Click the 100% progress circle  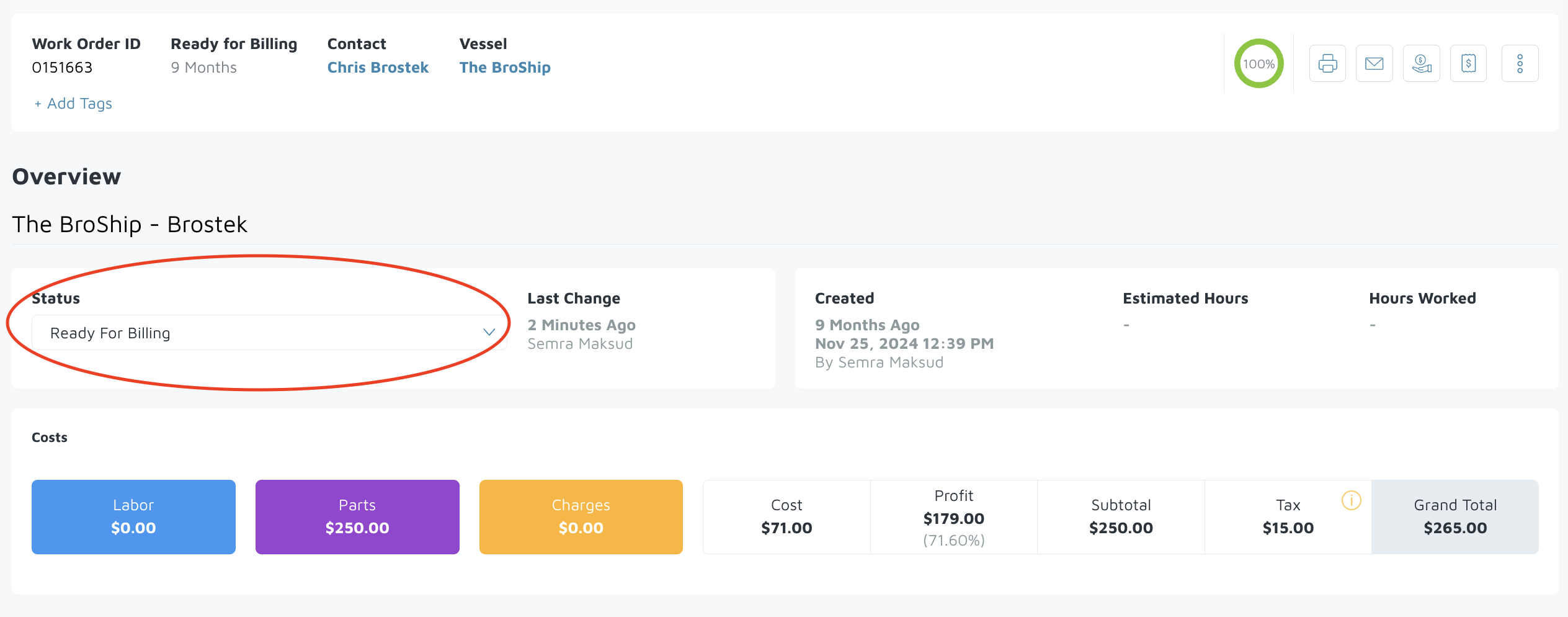[1258, 63]
